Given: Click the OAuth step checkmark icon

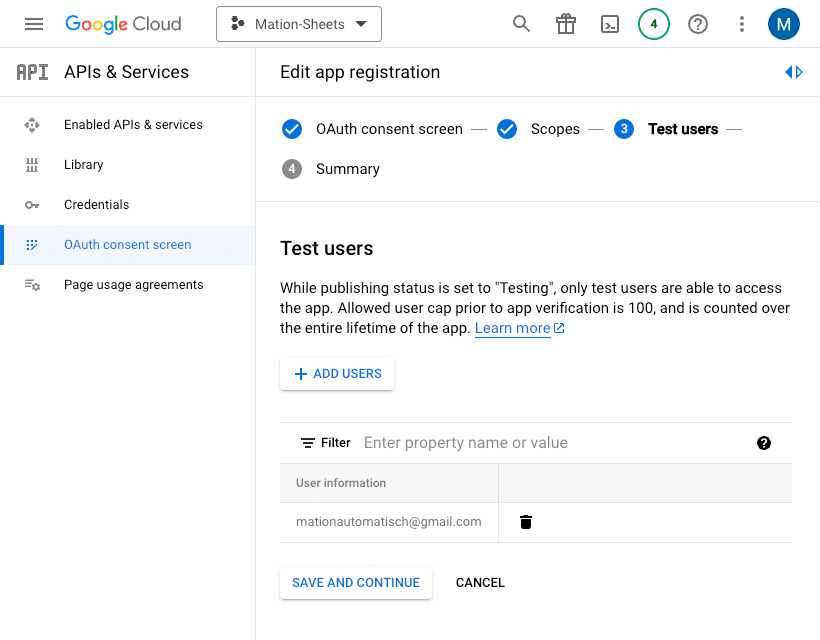Looking at the screenshot, I should [292, 129].
